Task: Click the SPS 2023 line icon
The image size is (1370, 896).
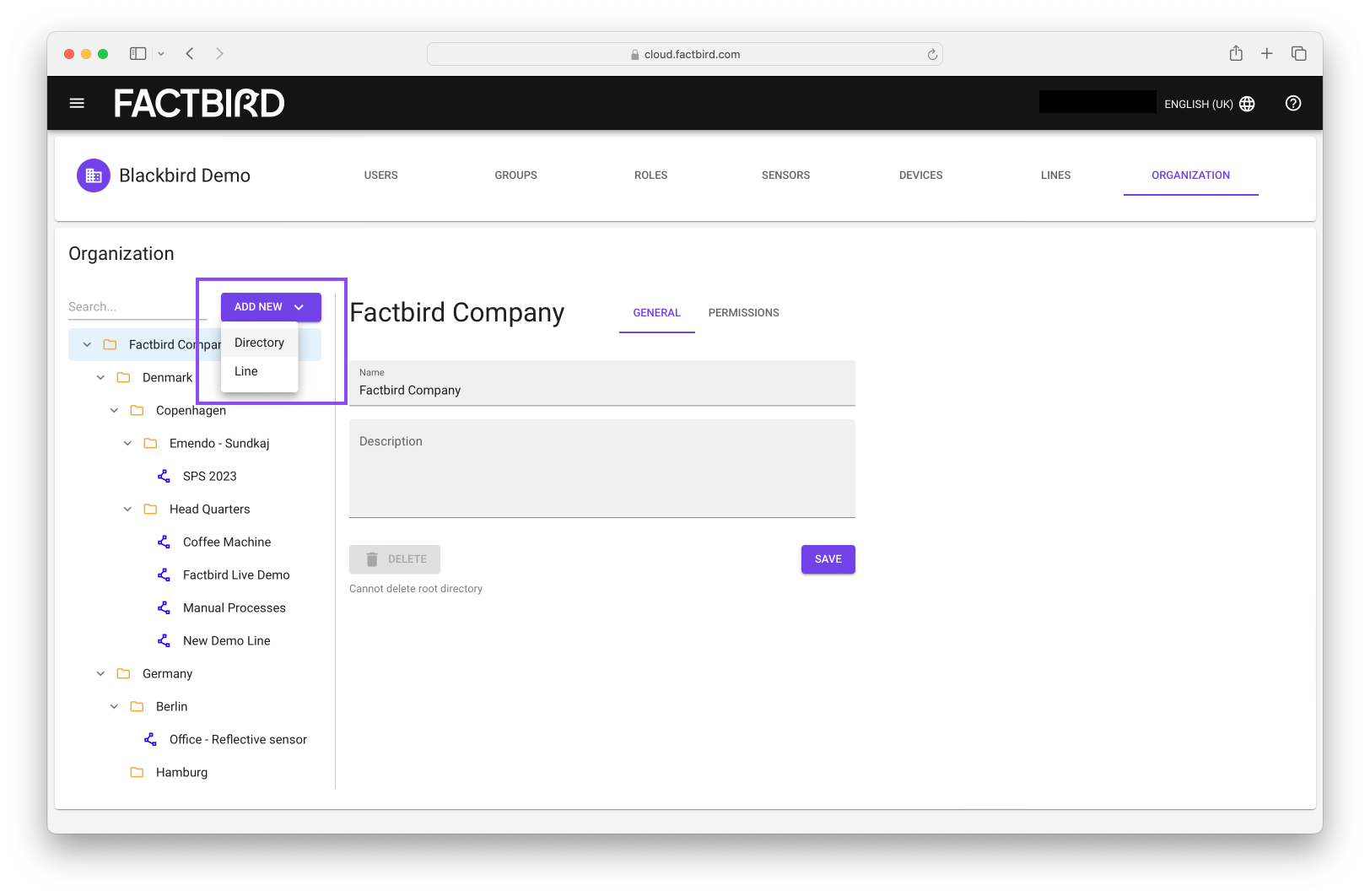Action: 164,476
